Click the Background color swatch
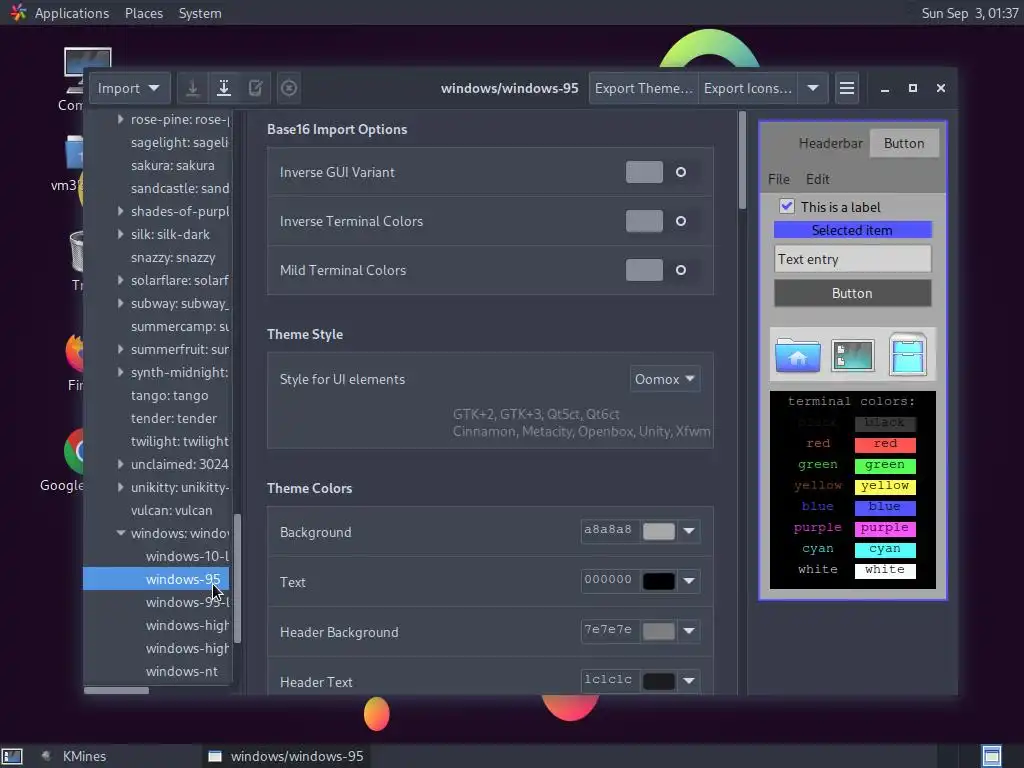The width and height of the screenshot is (1024, 768). [x=659, y=531]
